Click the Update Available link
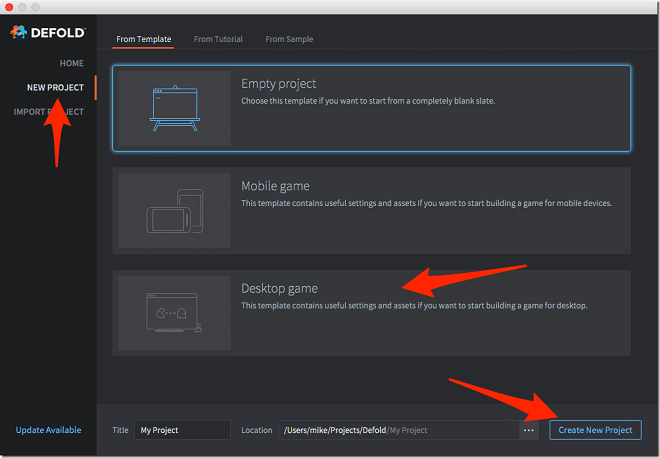The image size is (660, 458). tap(48, 430)
